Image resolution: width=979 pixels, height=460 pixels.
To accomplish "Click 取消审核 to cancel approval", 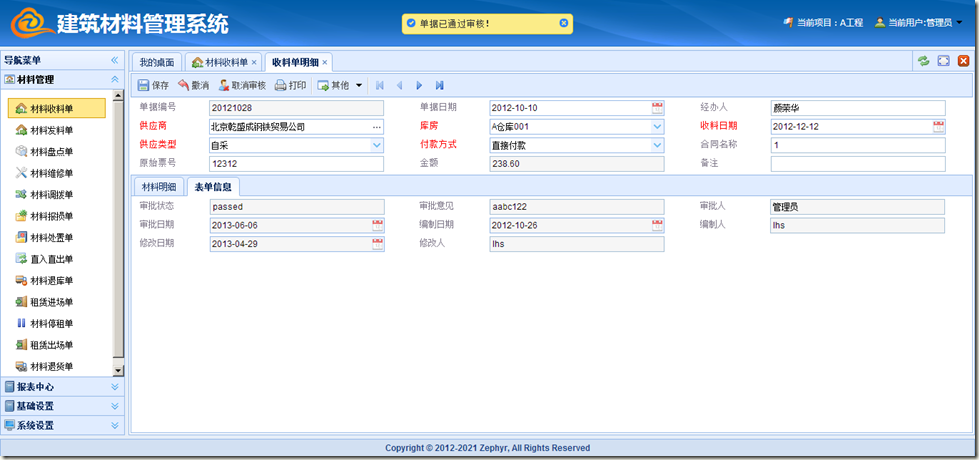I will pyautogui.click(x=242, y=86).
